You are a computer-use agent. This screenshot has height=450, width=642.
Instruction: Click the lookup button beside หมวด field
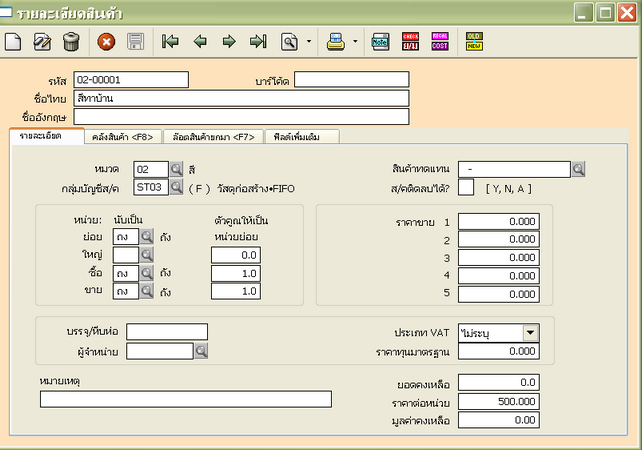pos(176,169)
